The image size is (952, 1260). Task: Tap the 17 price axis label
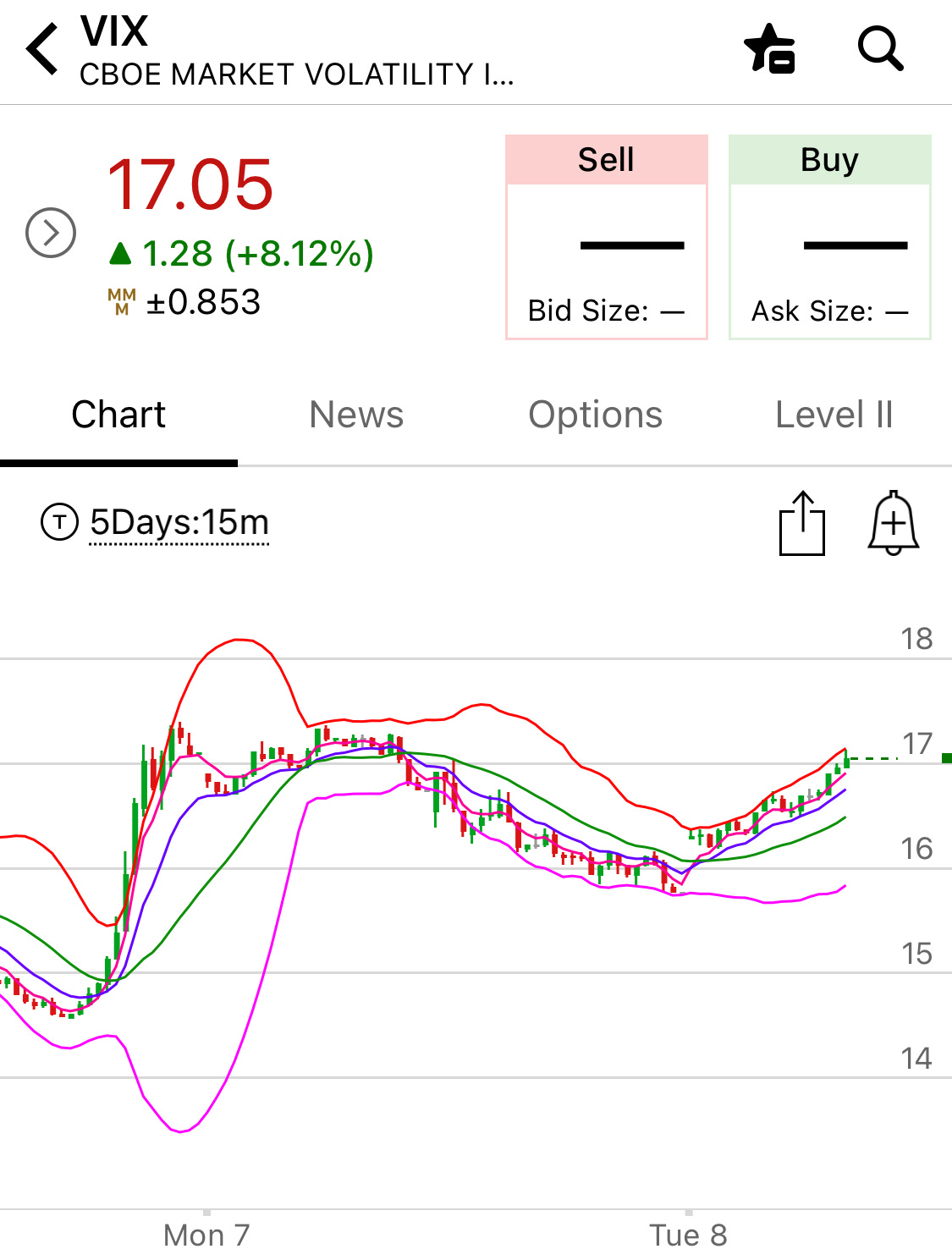coord(916,744)
